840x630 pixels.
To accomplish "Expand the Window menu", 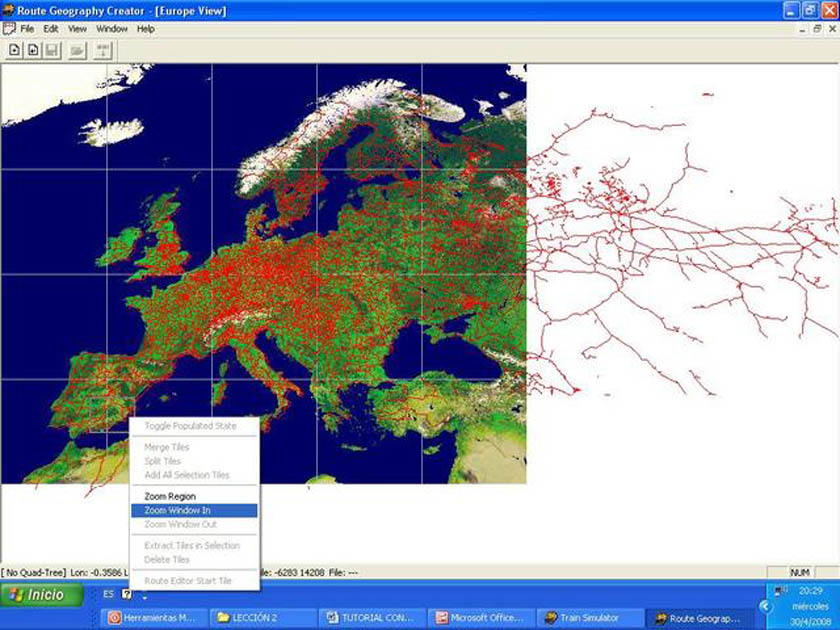I will (112, 29).
